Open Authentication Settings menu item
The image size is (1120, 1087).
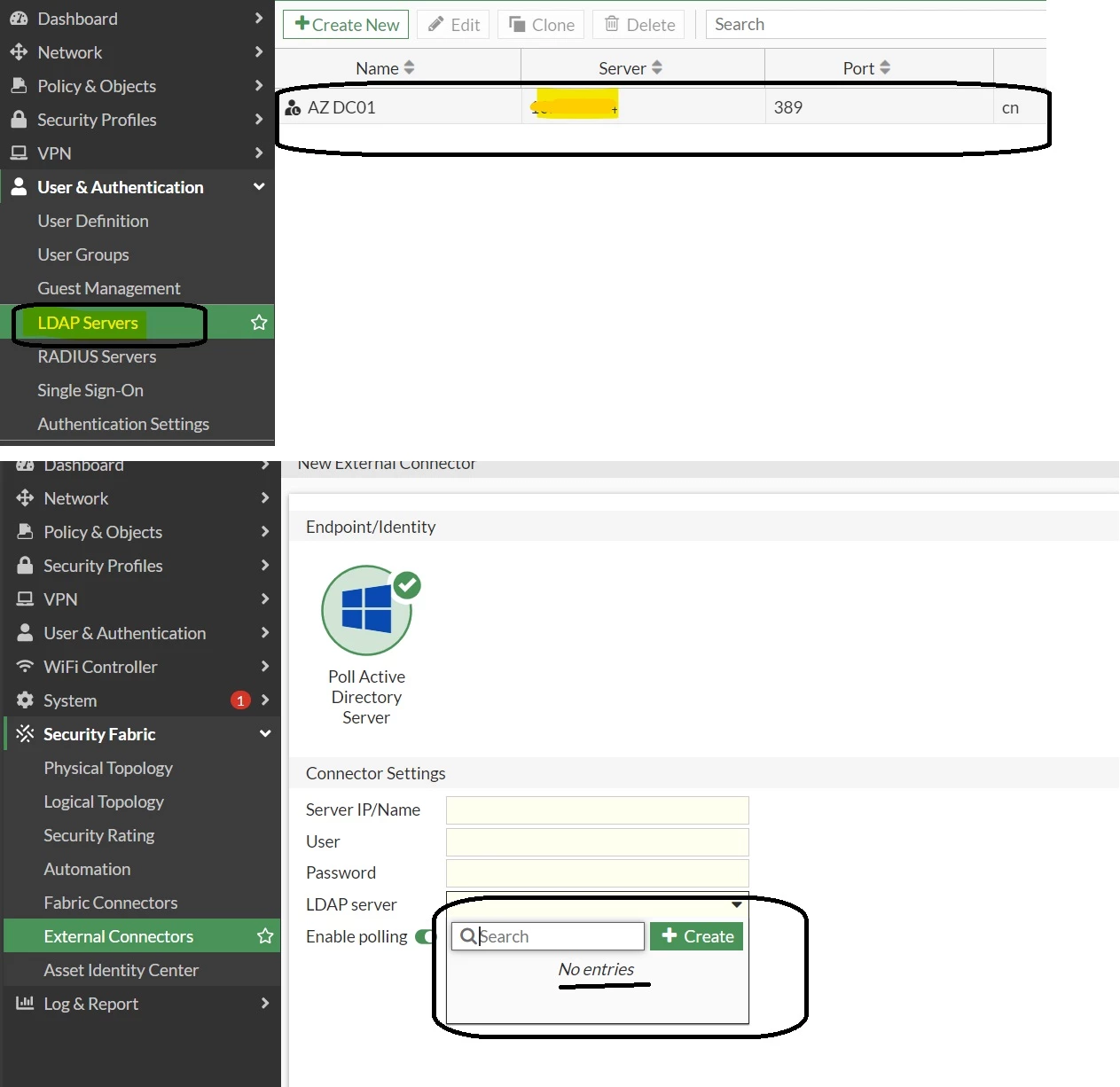tap(123, 424)
